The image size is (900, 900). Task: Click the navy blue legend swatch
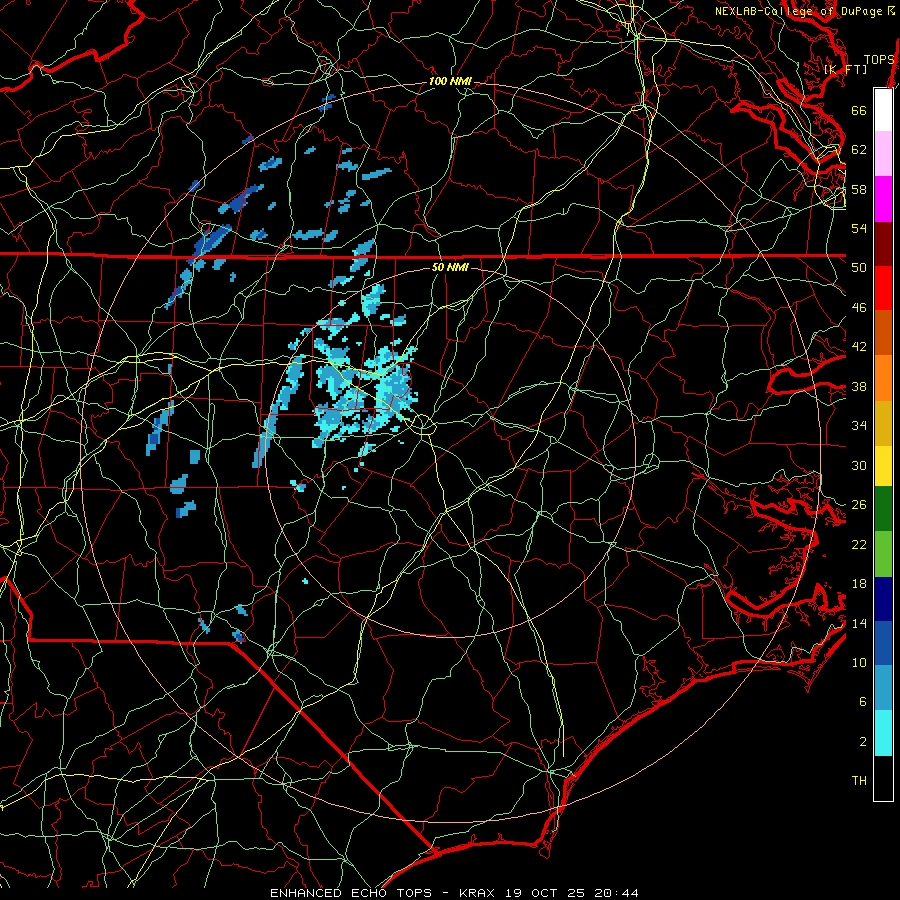click(x=883, y=599)
